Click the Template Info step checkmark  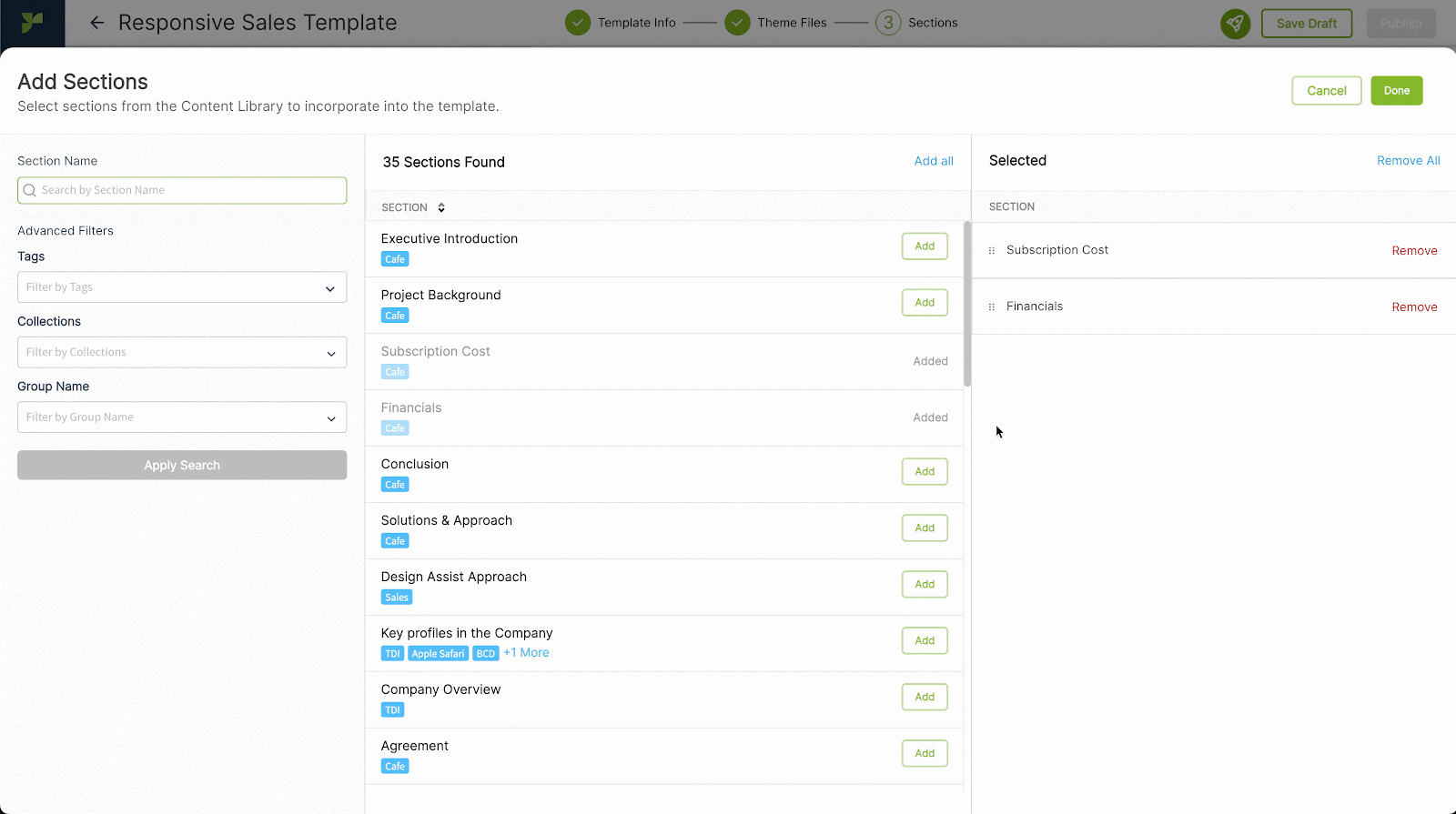click(578, 23)
